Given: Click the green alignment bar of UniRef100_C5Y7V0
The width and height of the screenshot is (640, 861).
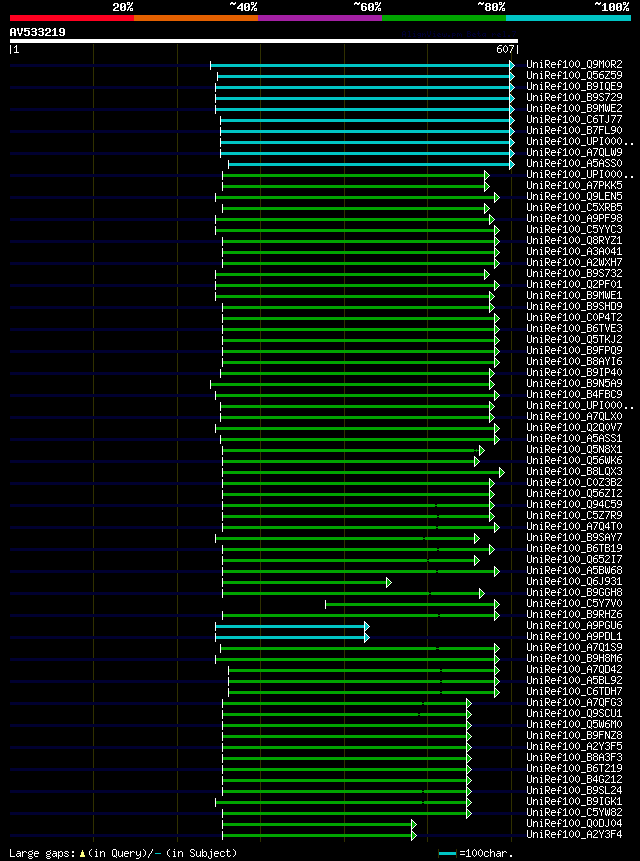Looking at the screenshot, I should point(412,604).
